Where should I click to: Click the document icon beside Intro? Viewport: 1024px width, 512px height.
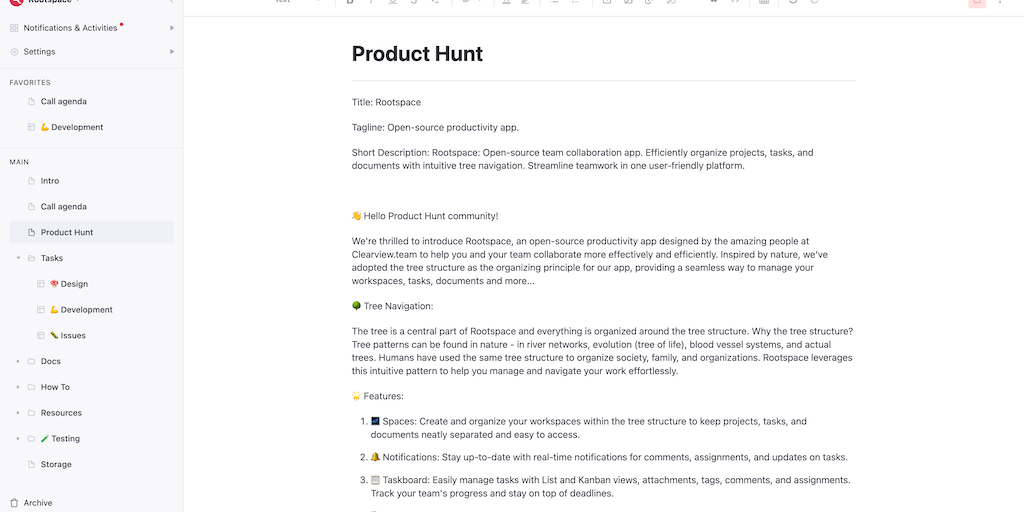click(32, 181)
